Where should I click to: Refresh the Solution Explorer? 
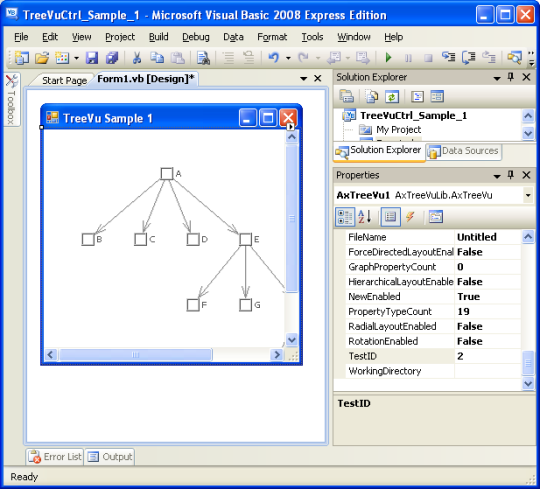(x=392, y=97)
